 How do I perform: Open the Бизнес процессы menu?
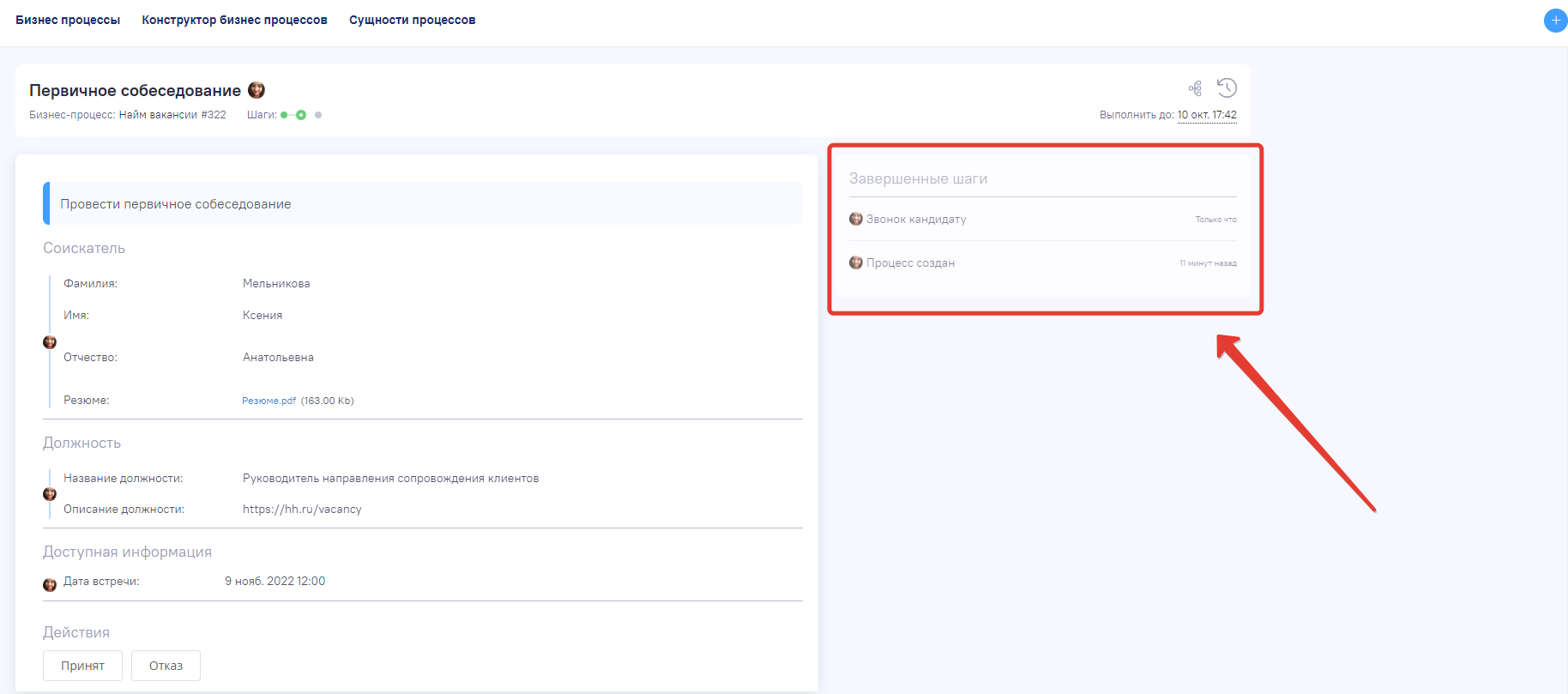click(68, 20)
